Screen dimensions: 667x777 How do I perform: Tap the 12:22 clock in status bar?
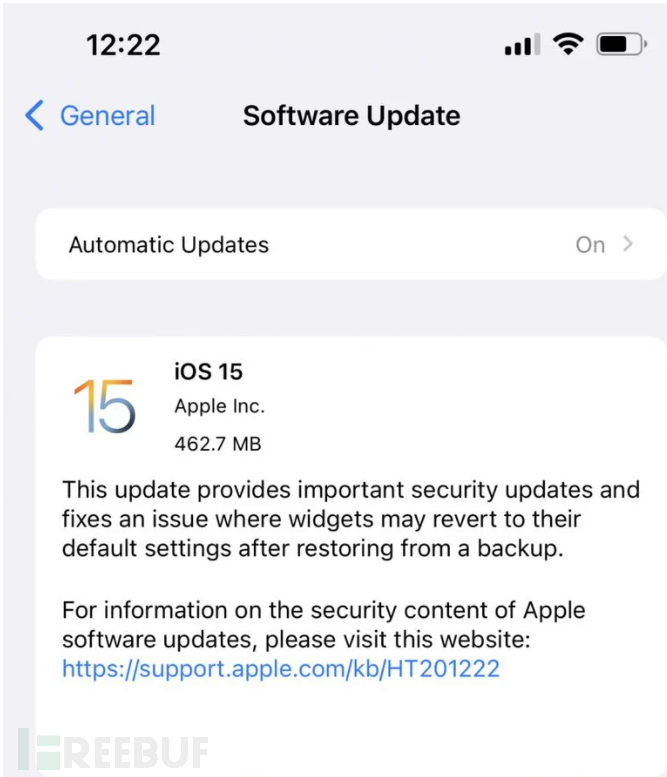tap(123, 45)
